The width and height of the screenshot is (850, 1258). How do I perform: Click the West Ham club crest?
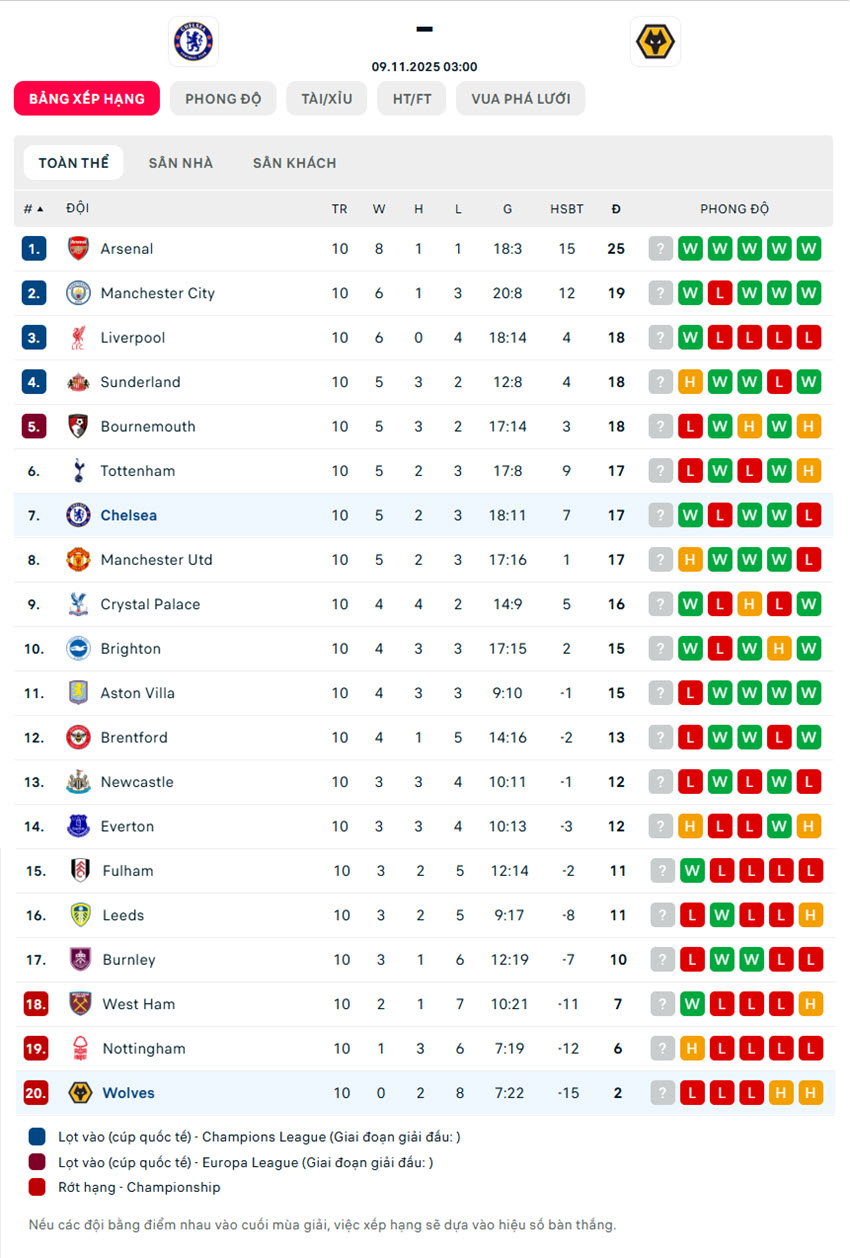click(x=80, y=1004)
